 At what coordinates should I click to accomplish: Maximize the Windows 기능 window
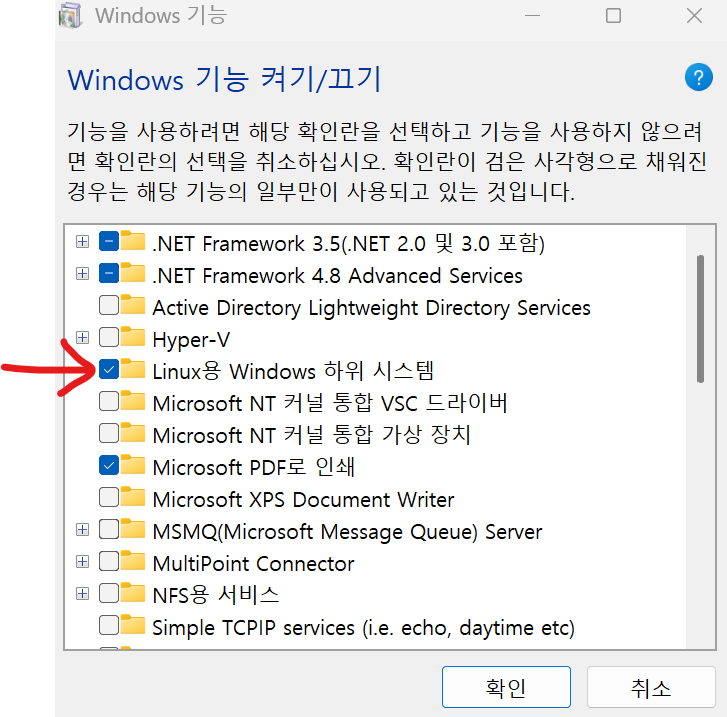(613, 16)
